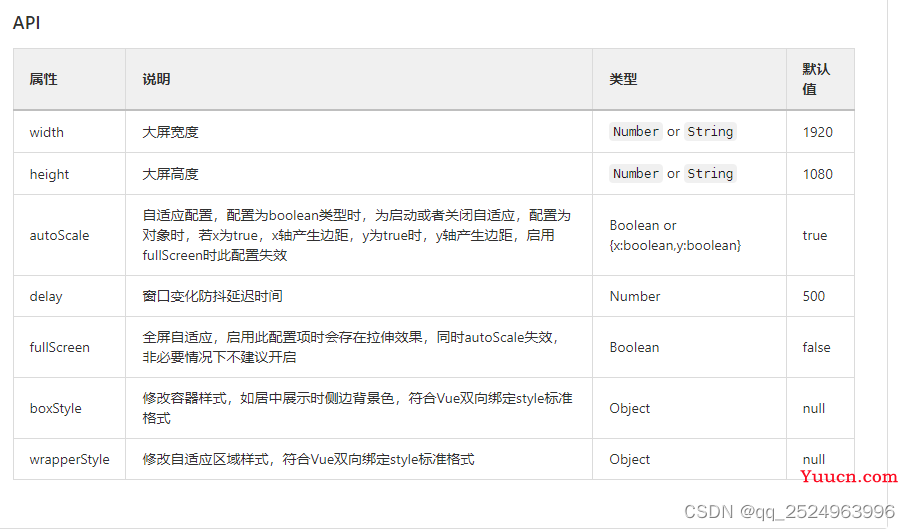Screen dimensions: 910x531
Task: Select the width property name cell
Action: click(47, 132)
